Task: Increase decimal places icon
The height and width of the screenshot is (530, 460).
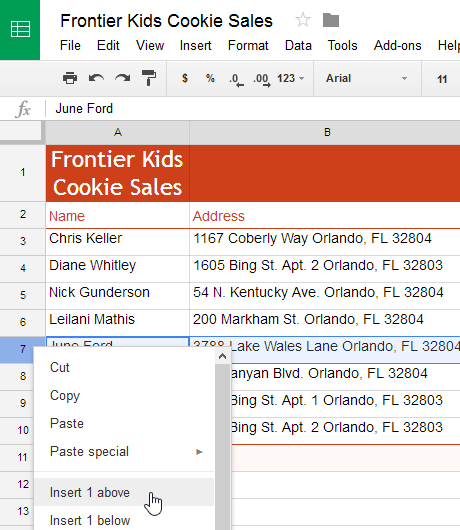Action: tap(262, 80)
